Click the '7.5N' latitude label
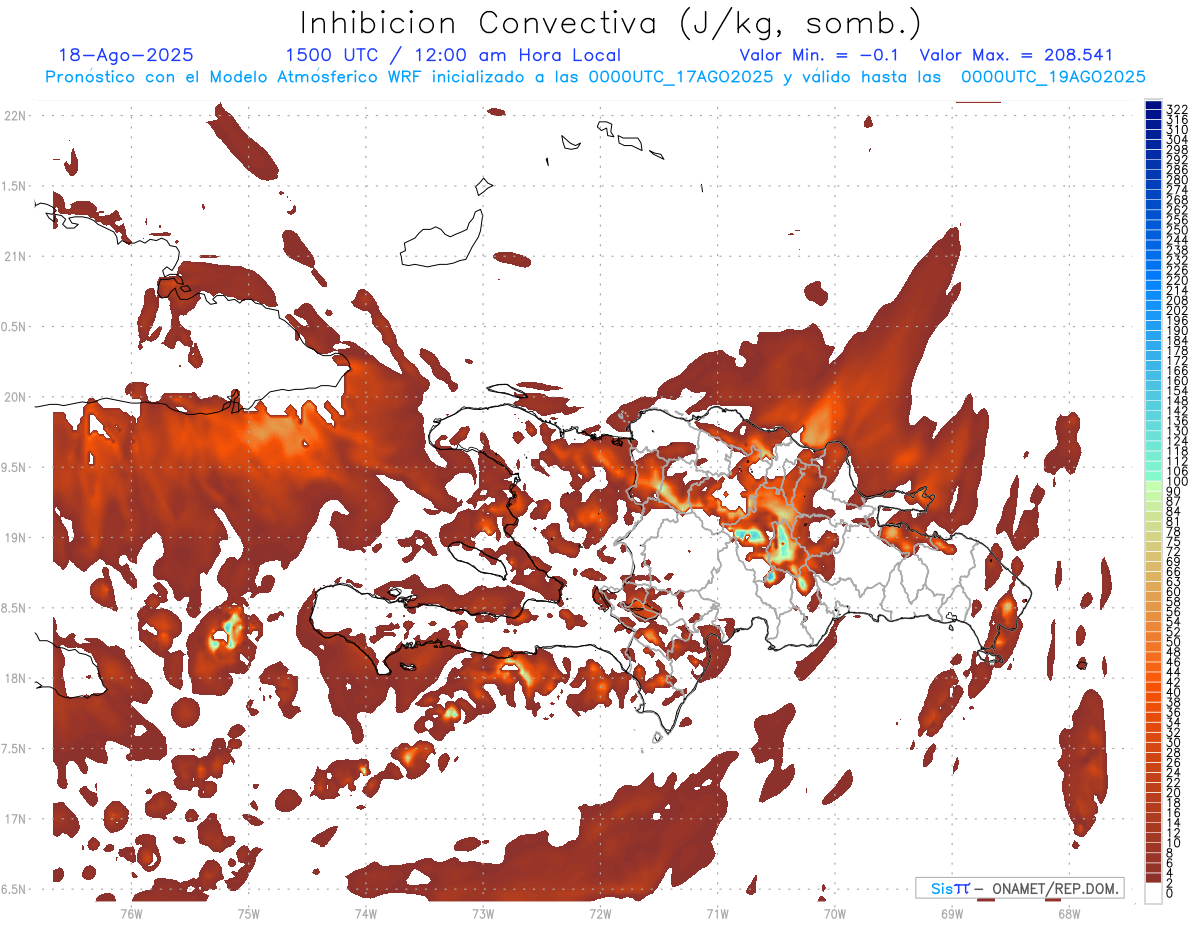Screen dimensions: 1200x927 pyautogui.click(x=15, y=749)
